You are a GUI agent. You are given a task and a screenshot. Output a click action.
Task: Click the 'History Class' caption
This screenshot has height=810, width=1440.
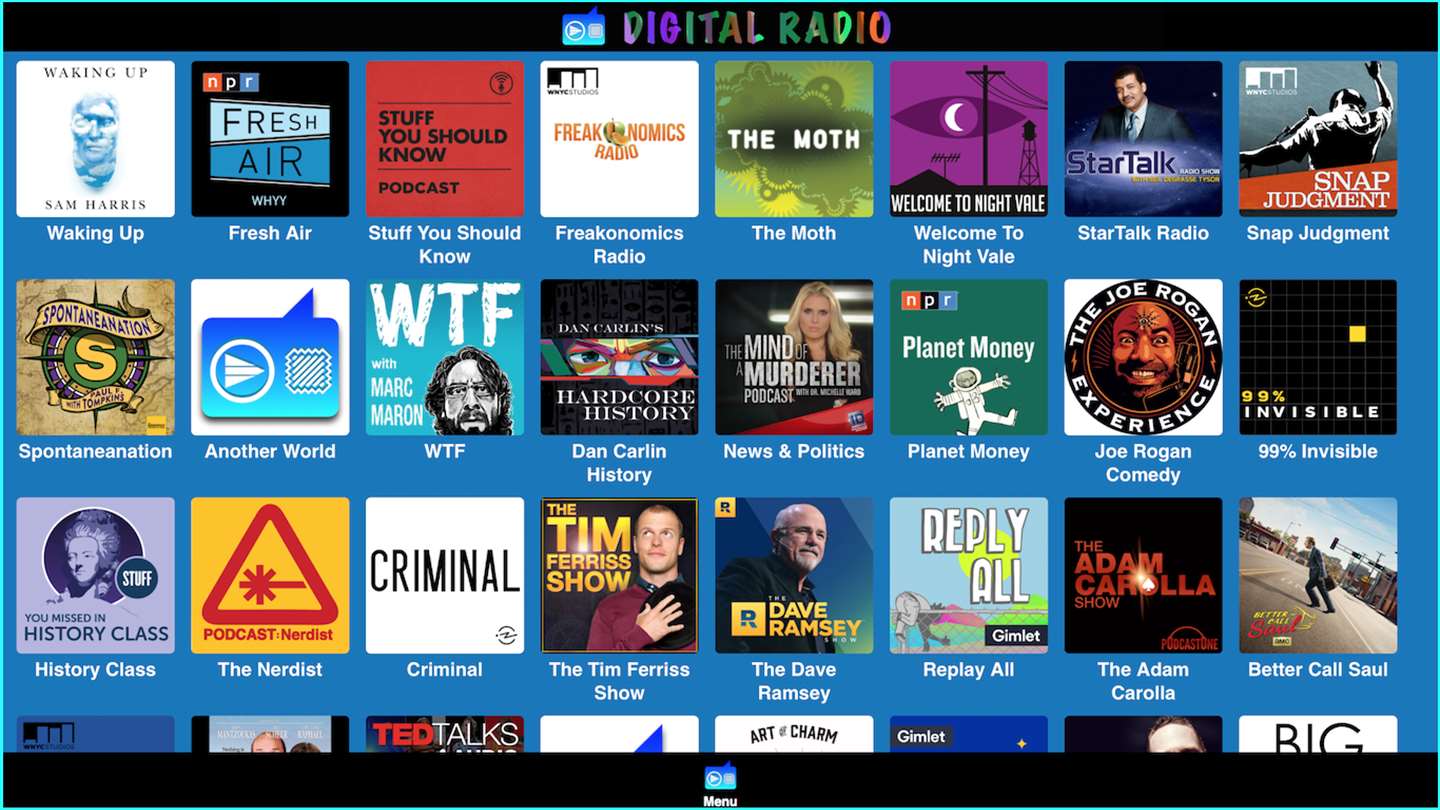click(95, 669)
